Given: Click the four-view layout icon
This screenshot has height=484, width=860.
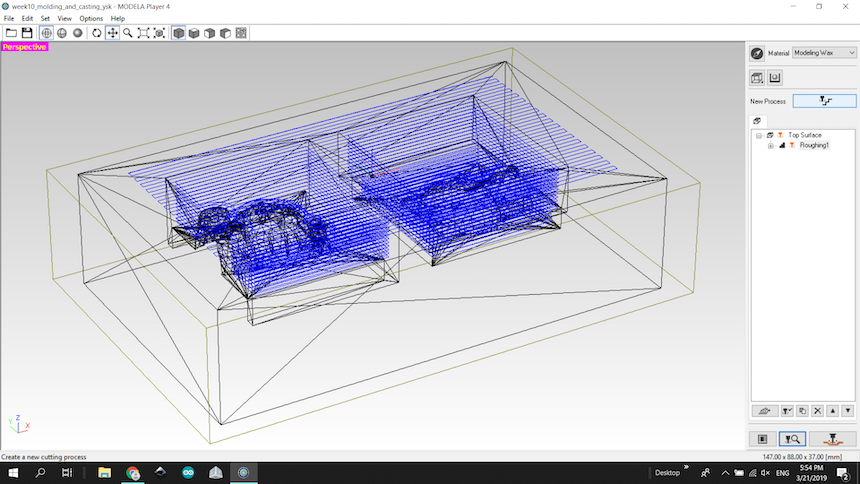Looking at the screenshot, I should pos(241,33).
